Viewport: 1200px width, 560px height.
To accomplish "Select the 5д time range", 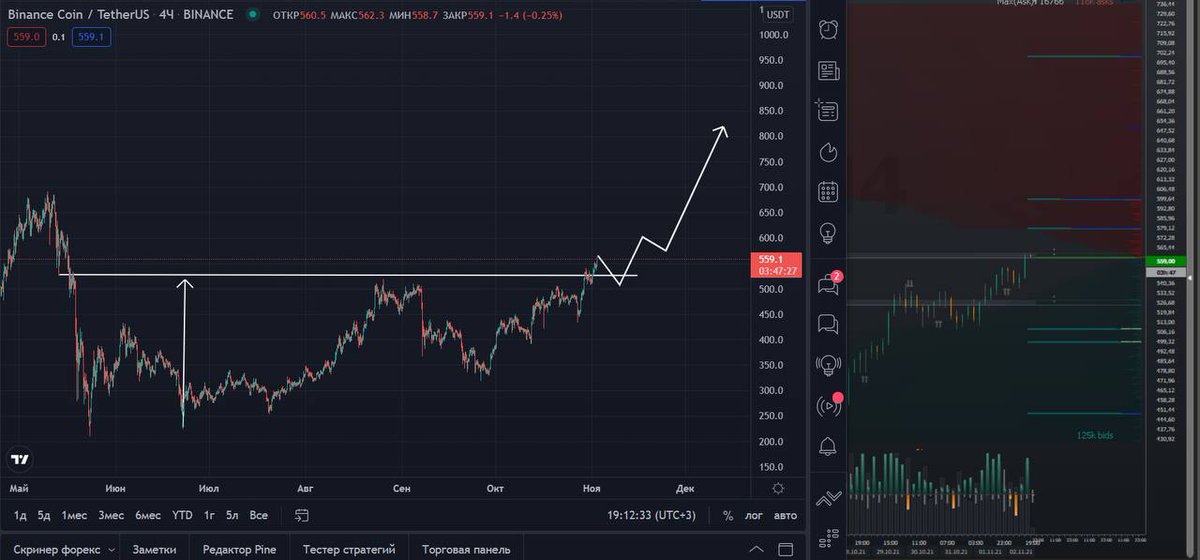I will click(44, 515).
